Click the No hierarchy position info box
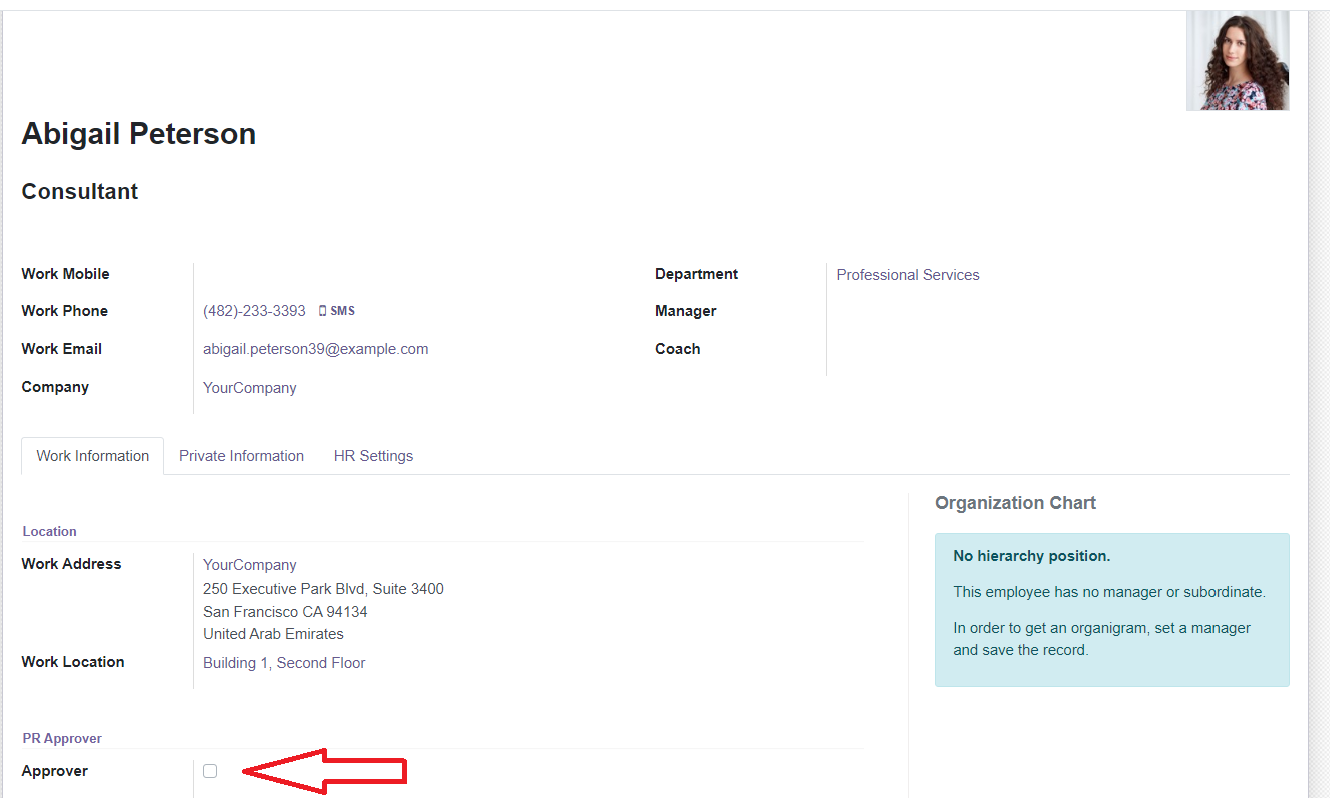1330x798 pixels. [x=1111, y=609]
